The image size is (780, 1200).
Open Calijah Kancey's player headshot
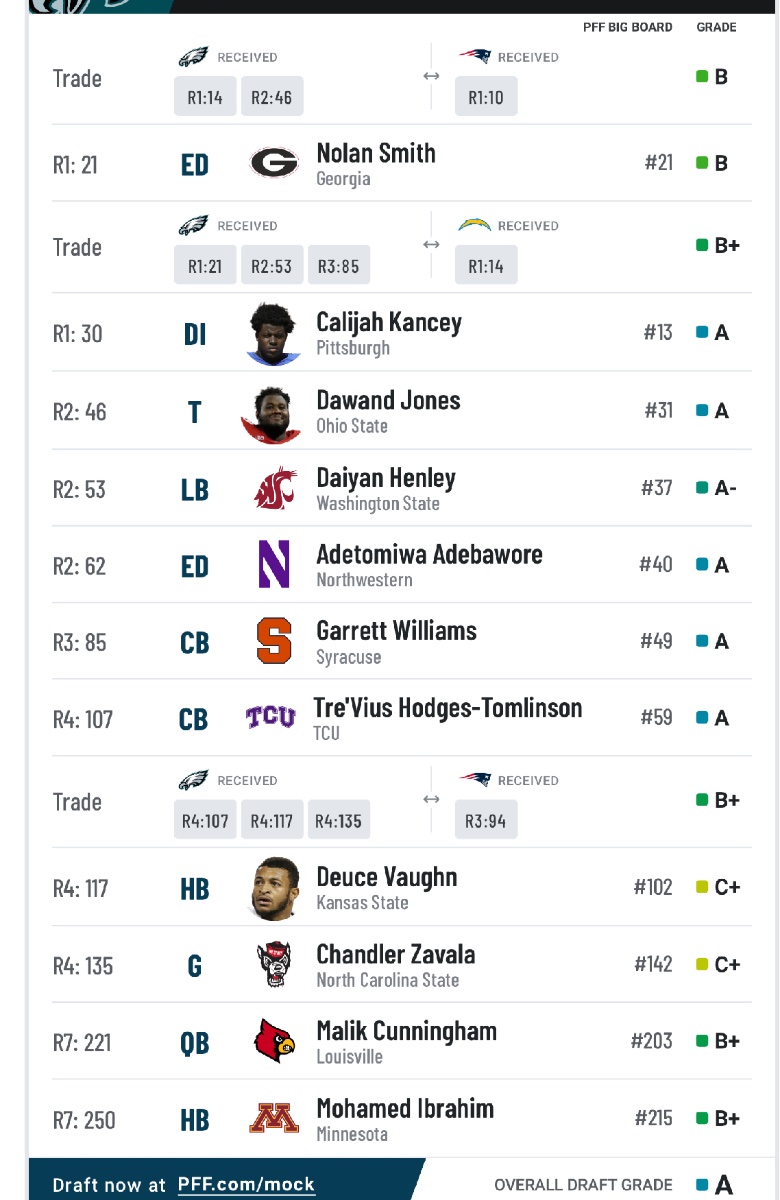click(x=273, y=334)
